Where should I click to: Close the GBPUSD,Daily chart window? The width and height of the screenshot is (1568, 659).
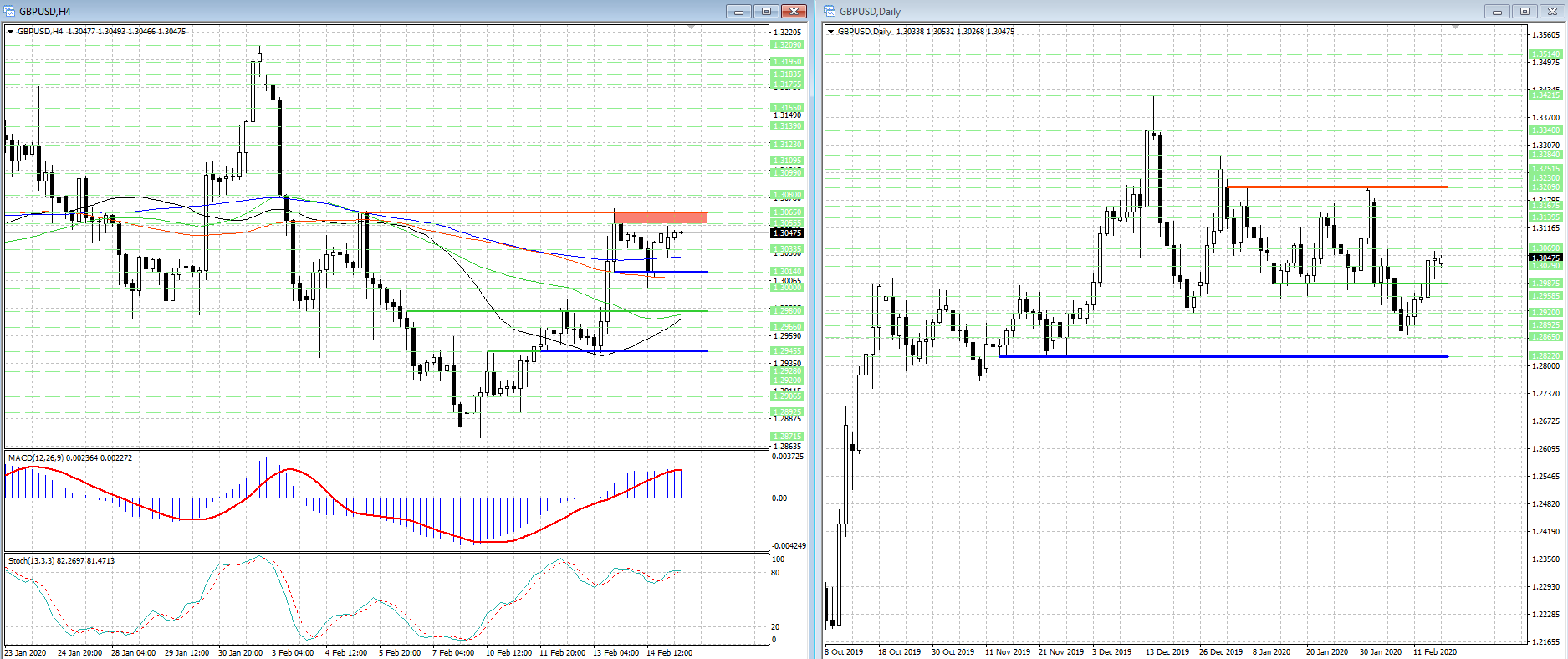click(x=1552, y=11)
